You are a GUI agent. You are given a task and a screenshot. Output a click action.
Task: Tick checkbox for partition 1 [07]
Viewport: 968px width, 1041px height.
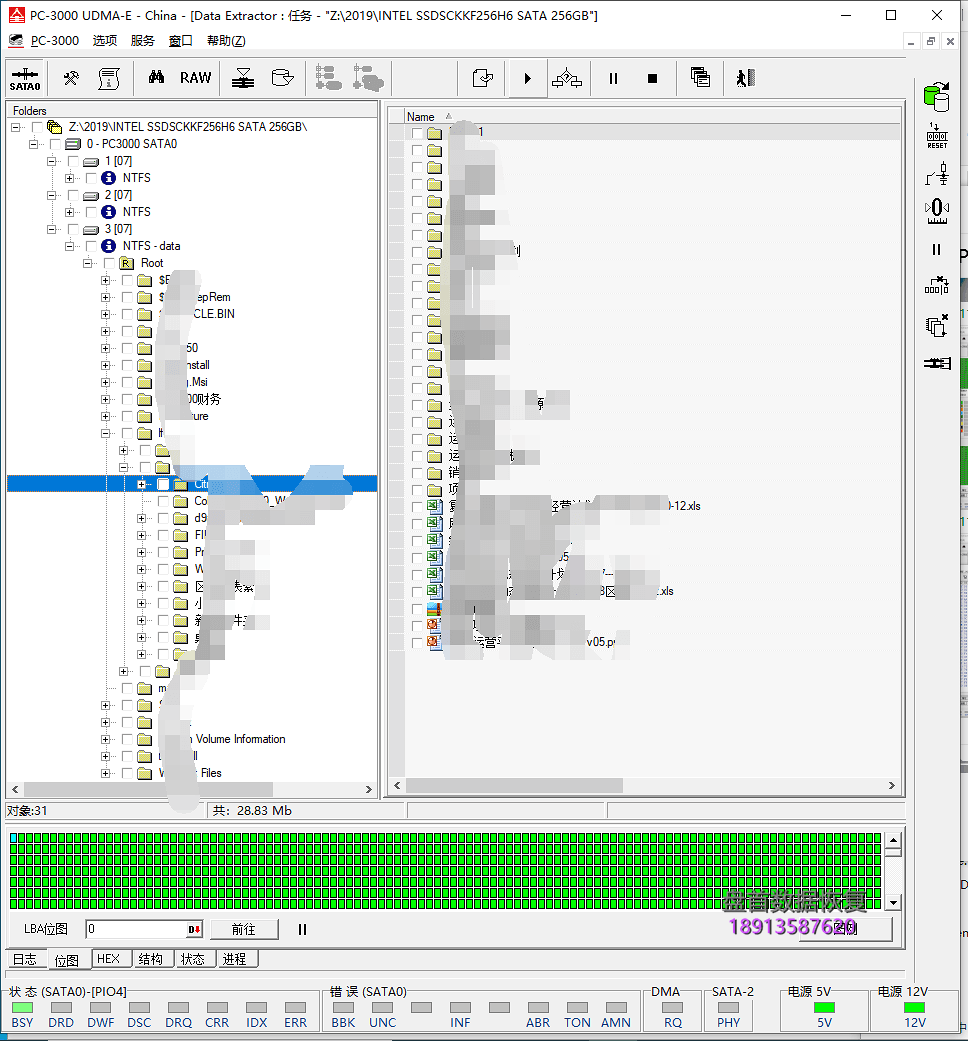73,161
